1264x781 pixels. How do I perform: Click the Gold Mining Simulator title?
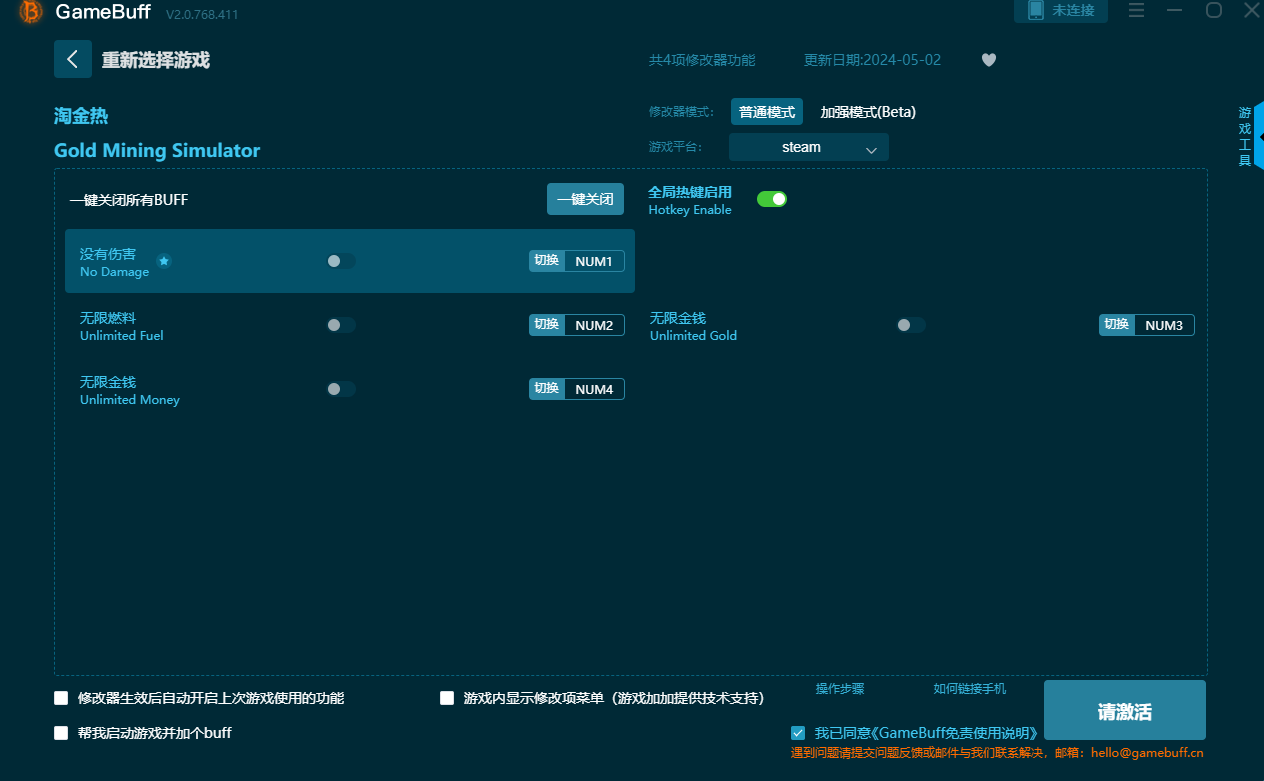pos(157,150)
